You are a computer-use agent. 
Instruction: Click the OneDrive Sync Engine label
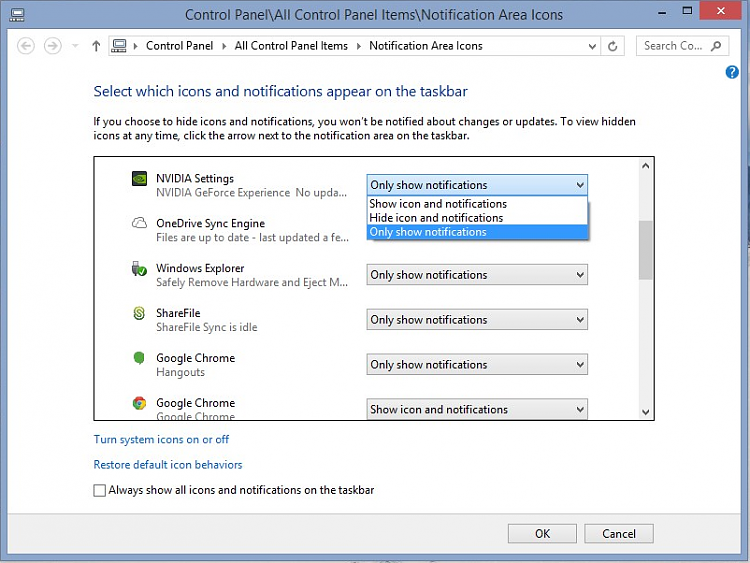tap(210, 223)
